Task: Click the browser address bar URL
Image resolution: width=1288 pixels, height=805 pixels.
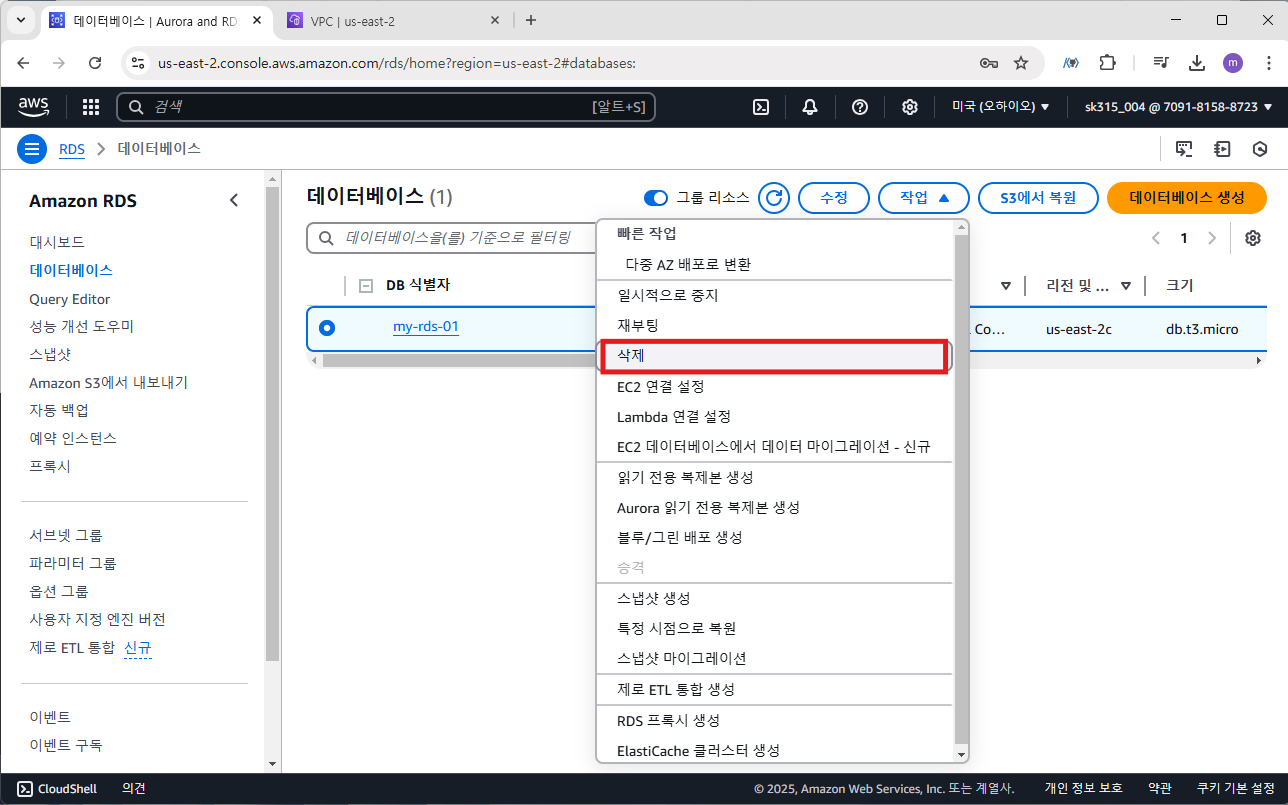Action: click(397, 63)
